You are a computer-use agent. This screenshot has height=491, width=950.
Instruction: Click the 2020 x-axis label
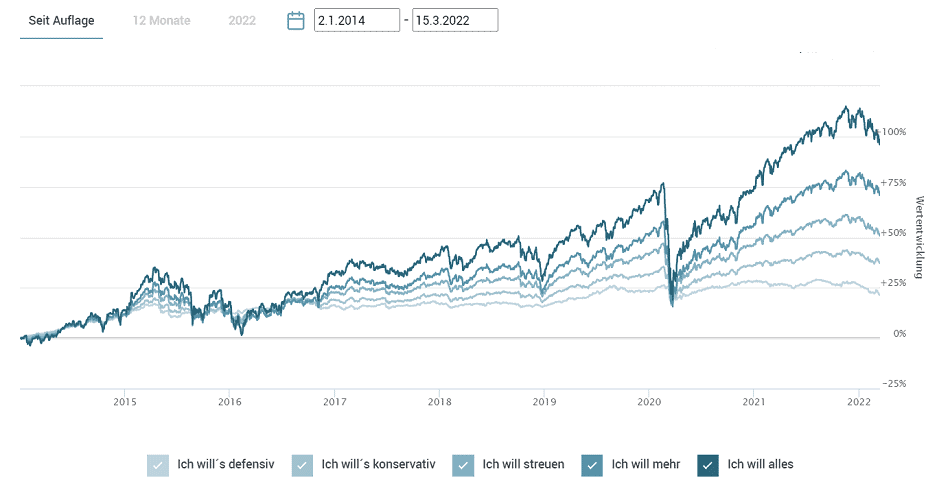pyautogui.click(x=649, y=402)
